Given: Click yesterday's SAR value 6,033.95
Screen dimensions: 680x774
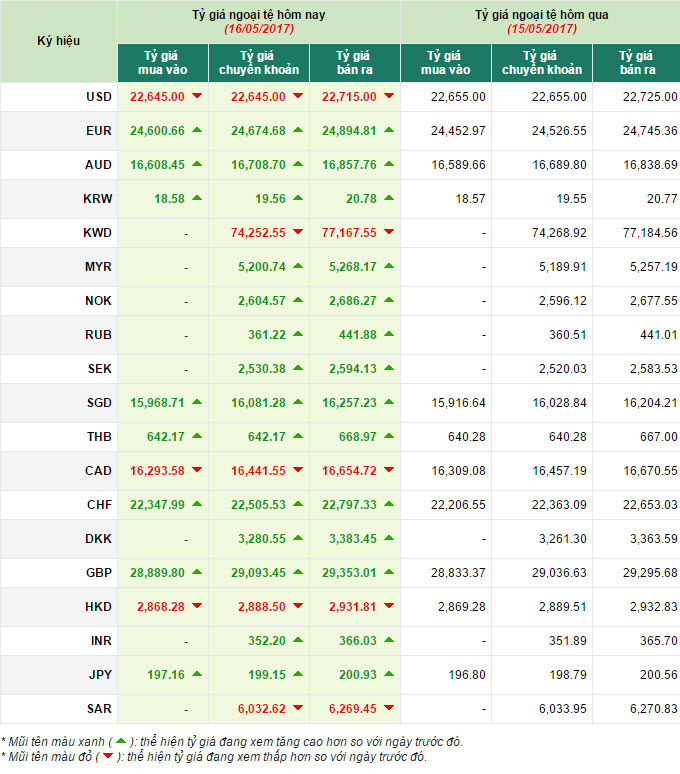Looking at the screenshot, I should [x=563, y=709].
